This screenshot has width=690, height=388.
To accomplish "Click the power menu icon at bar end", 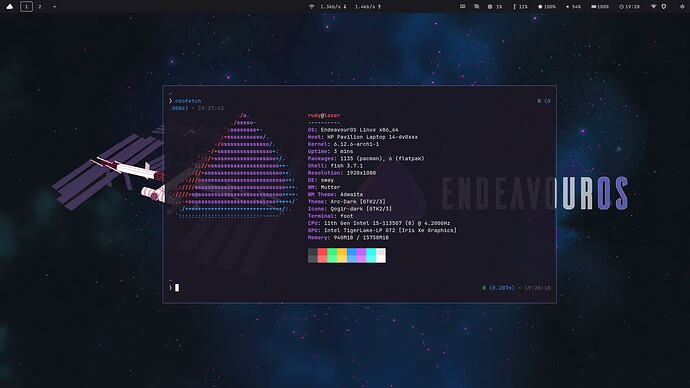I will 682,7.
